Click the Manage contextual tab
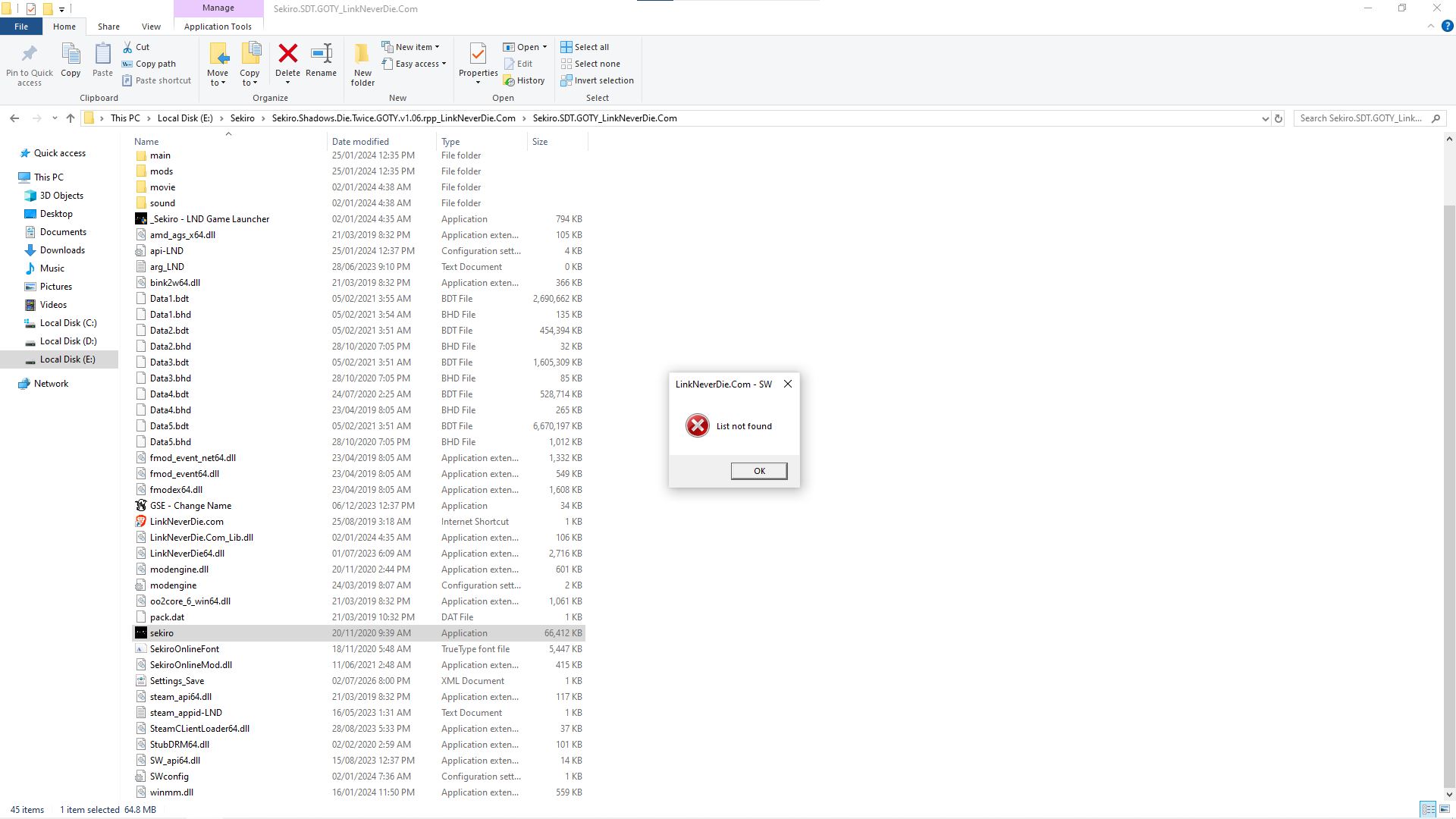The width and height of the screenshot is (1456, 819). click(218, 8)
